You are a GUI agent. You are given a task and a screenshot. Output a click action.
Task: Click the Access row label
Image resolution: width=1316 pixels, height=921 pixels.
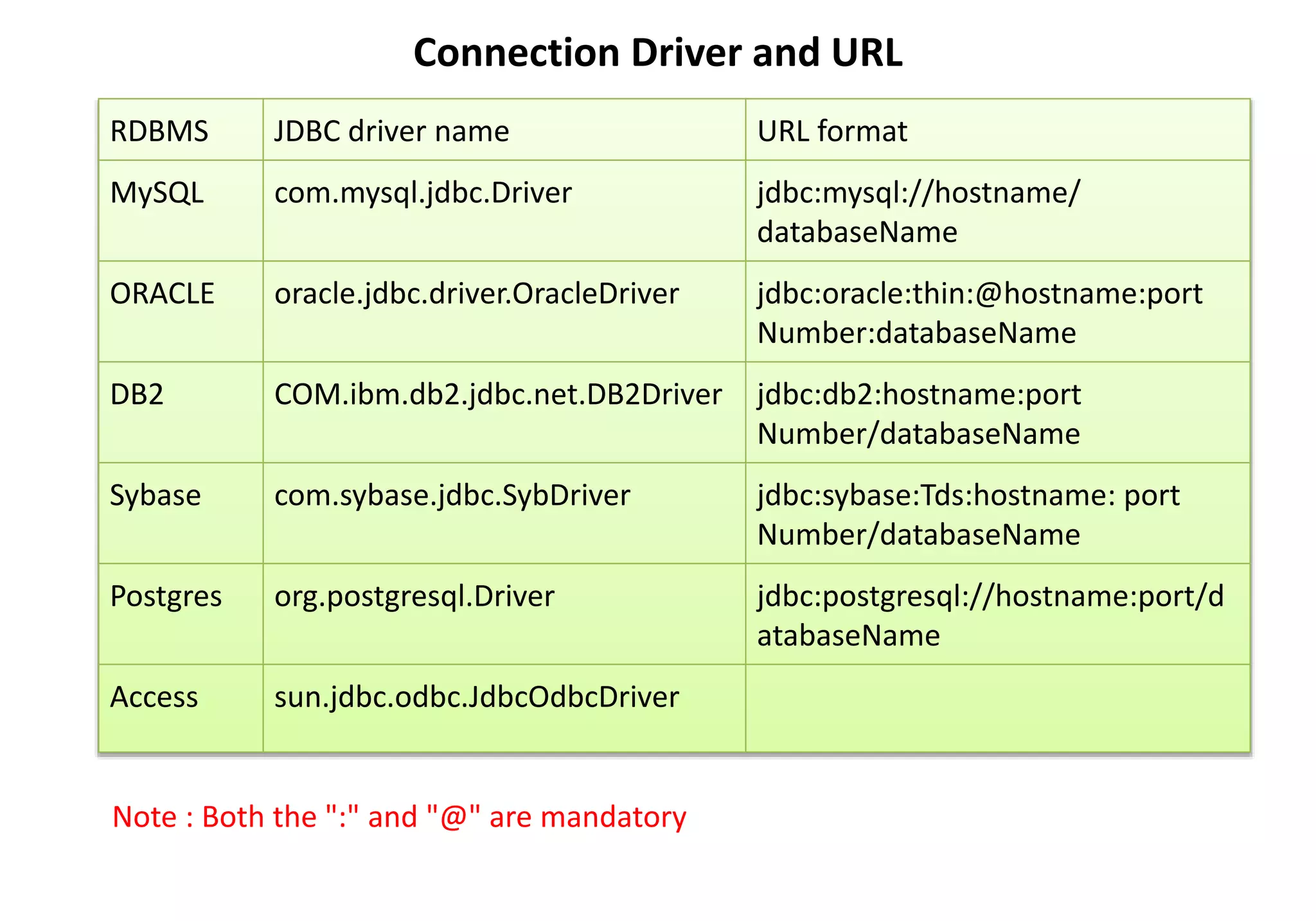click(x=154, y=697)
